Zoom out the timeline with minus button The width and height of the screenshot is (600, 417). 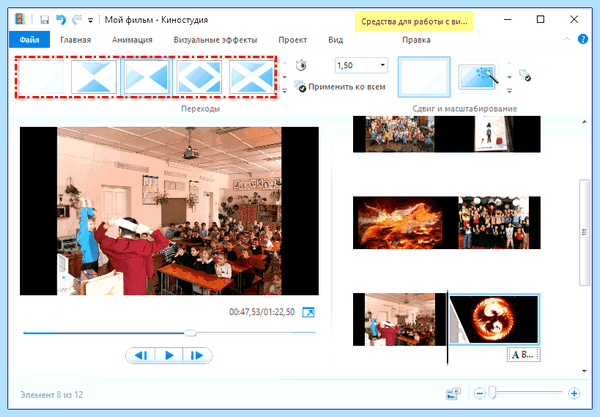[479, 393]
